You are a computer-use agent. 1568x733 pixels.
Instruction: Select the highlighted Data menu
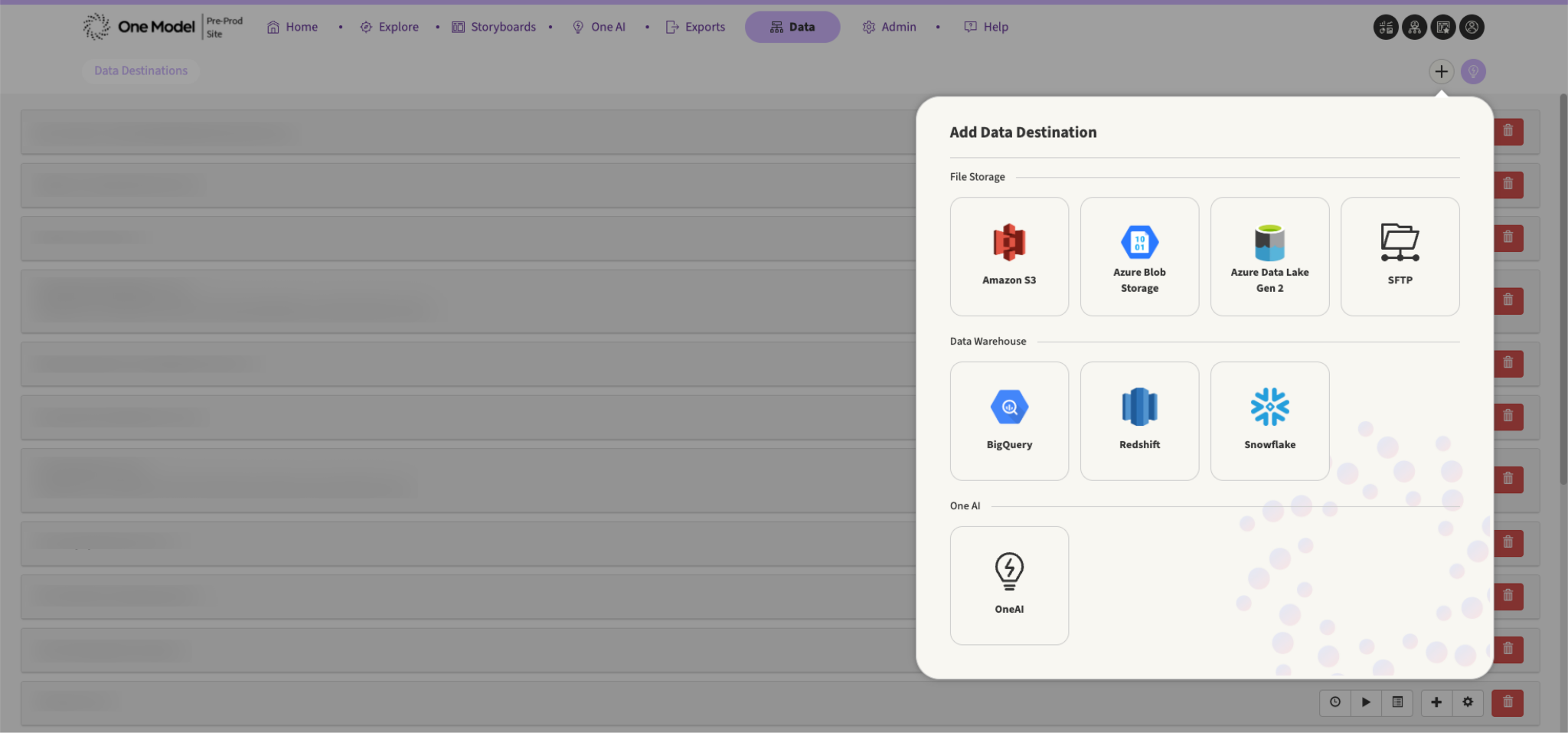pos(792,27)
